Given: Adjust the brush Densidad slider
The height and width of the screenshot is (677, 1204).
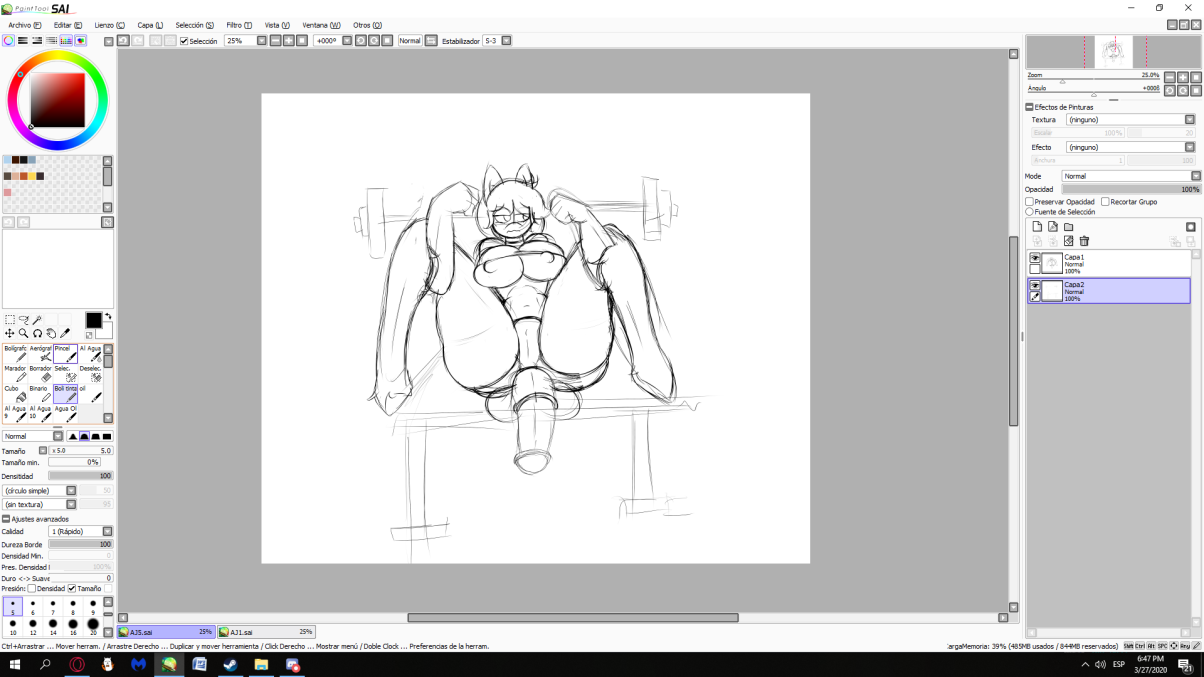Looking at the screenshot, I should pyautogui.click(x=81, y=477).
